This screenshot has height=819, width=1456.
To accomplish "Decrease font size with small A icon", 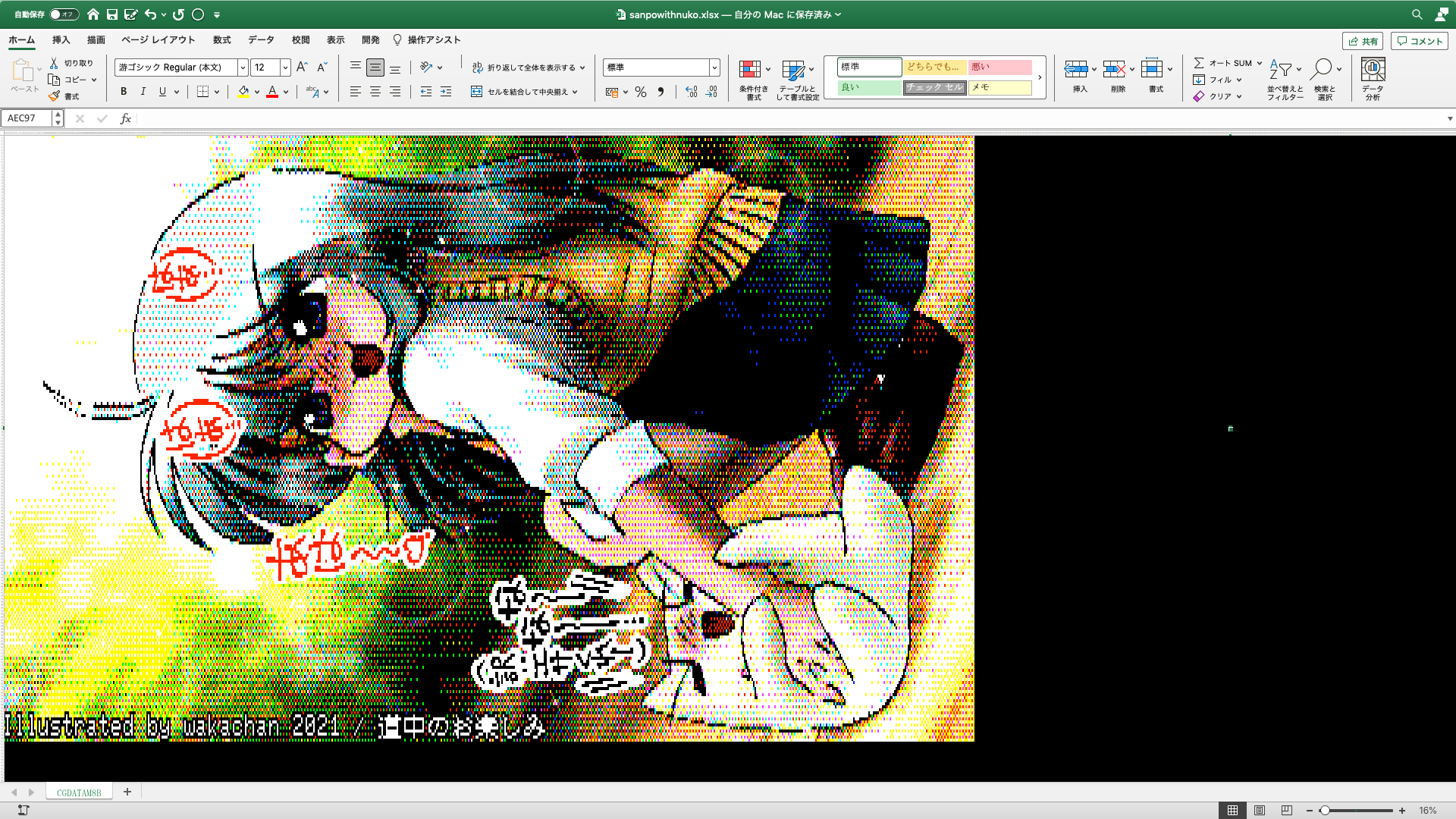I will [x=322, y=67].
